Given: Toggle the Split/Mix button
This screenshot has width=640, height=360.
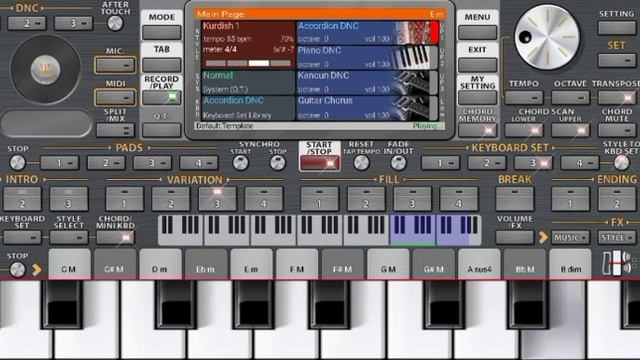Looking at the screenshot, I should click(x=115, y=130).
